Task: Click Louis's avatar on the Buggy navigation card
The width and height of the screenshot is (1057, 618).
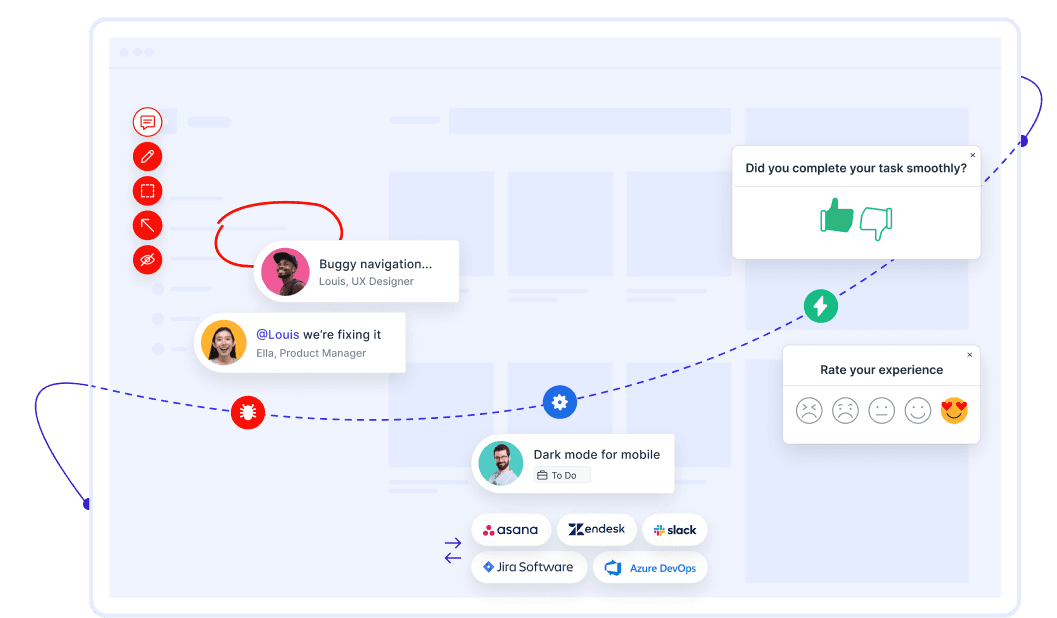Action: pos(285,272)
